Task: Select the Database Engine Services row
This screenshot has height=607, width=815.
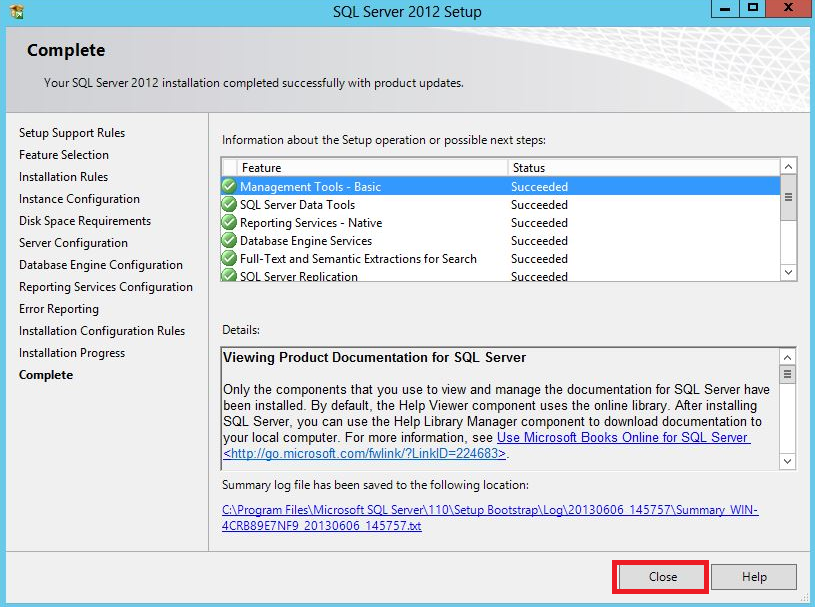Action: coord(501,241)
